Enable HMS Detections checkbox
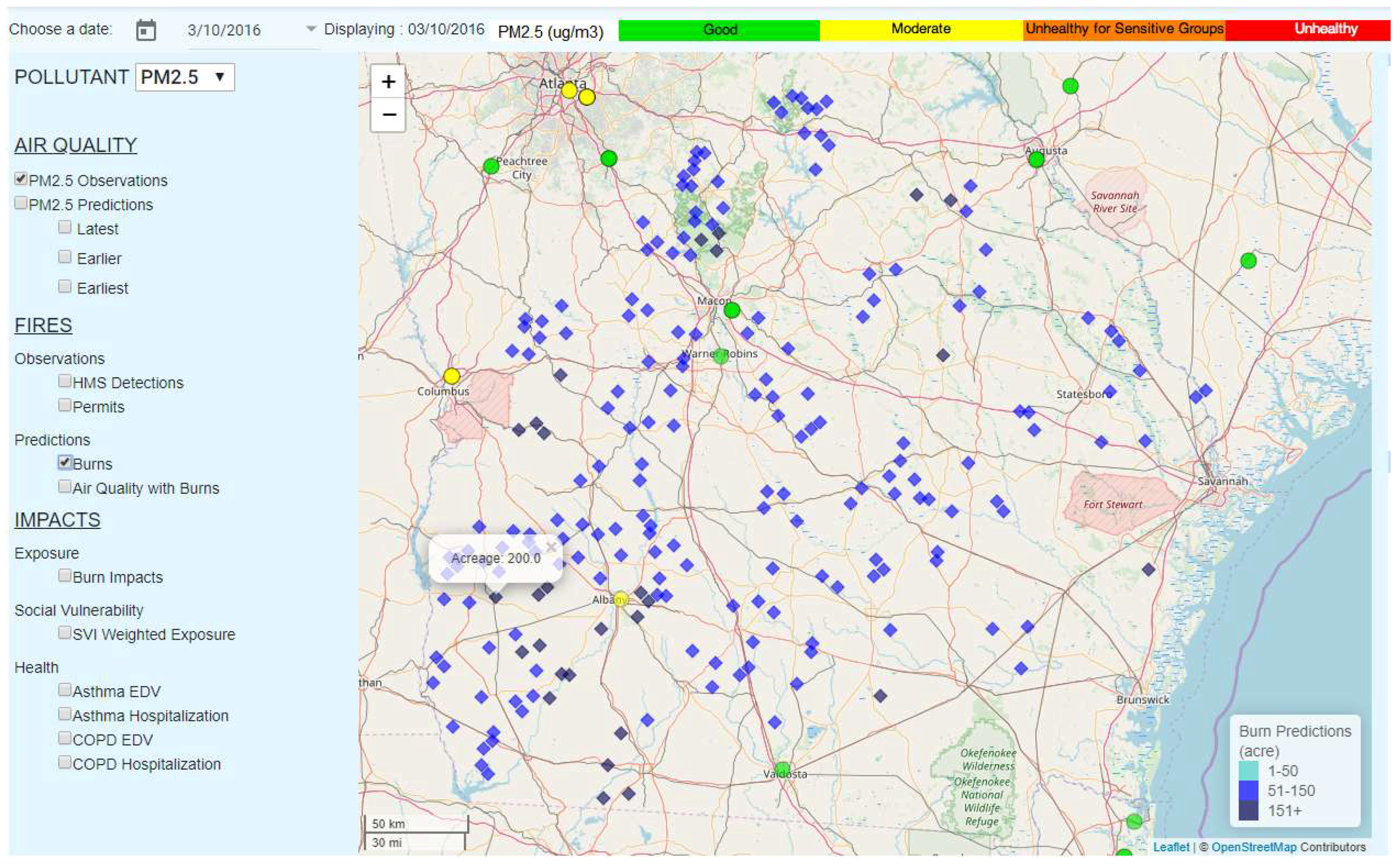Screen dimensions: 1400x865 coord(65,381)
